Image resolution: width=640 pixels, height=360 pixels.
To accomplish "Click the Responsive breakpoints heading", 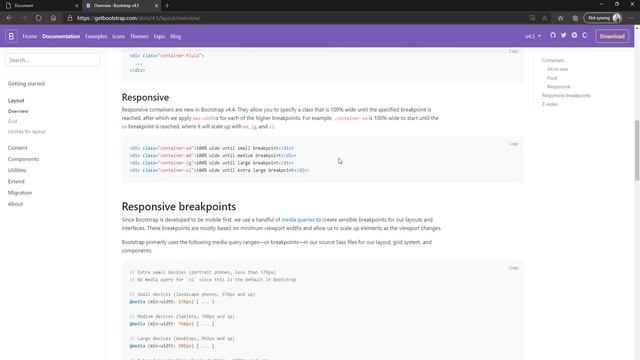I will pos(179,207).
